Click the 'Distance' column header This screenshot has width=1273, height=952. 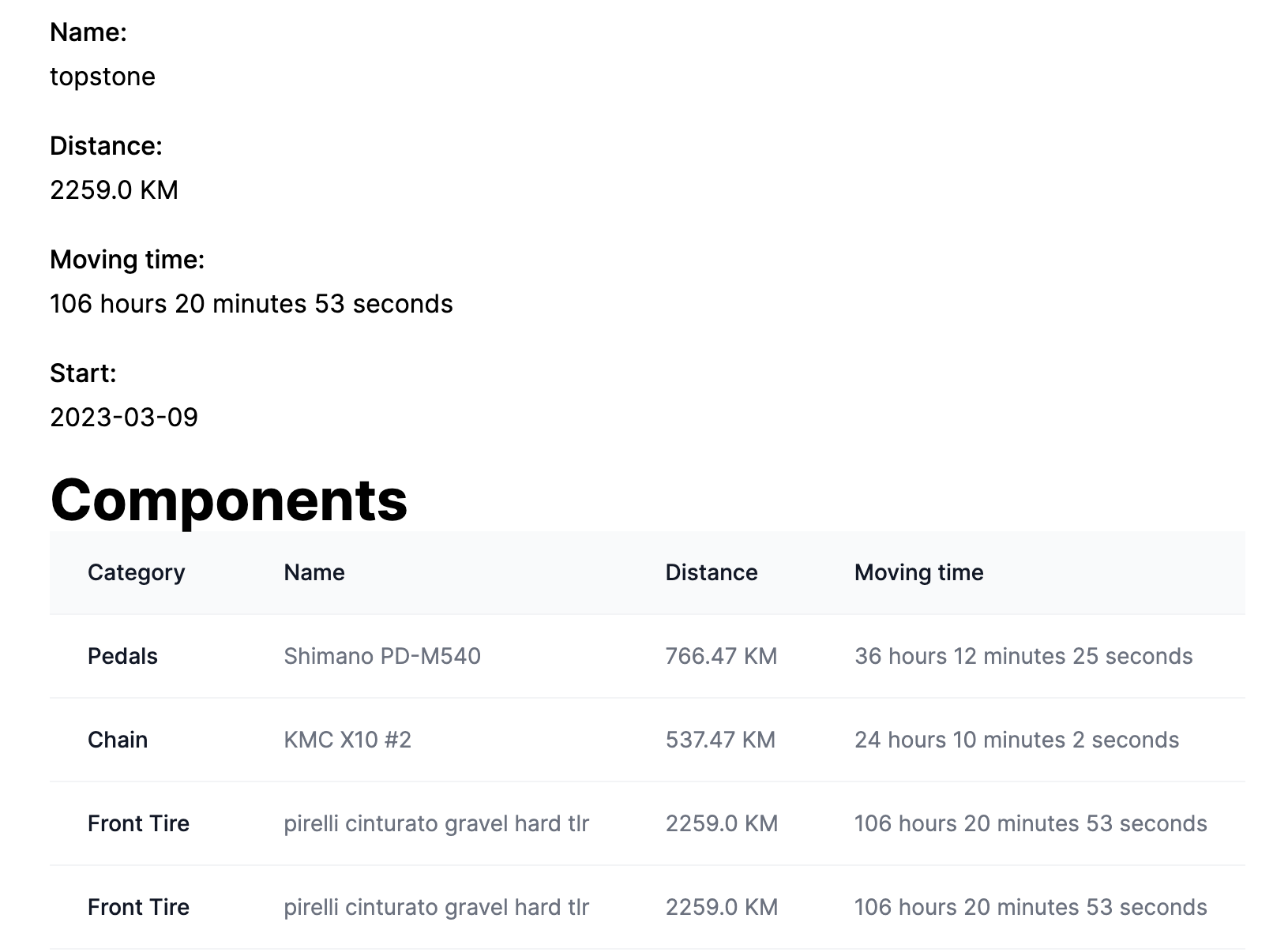[712, 572]
